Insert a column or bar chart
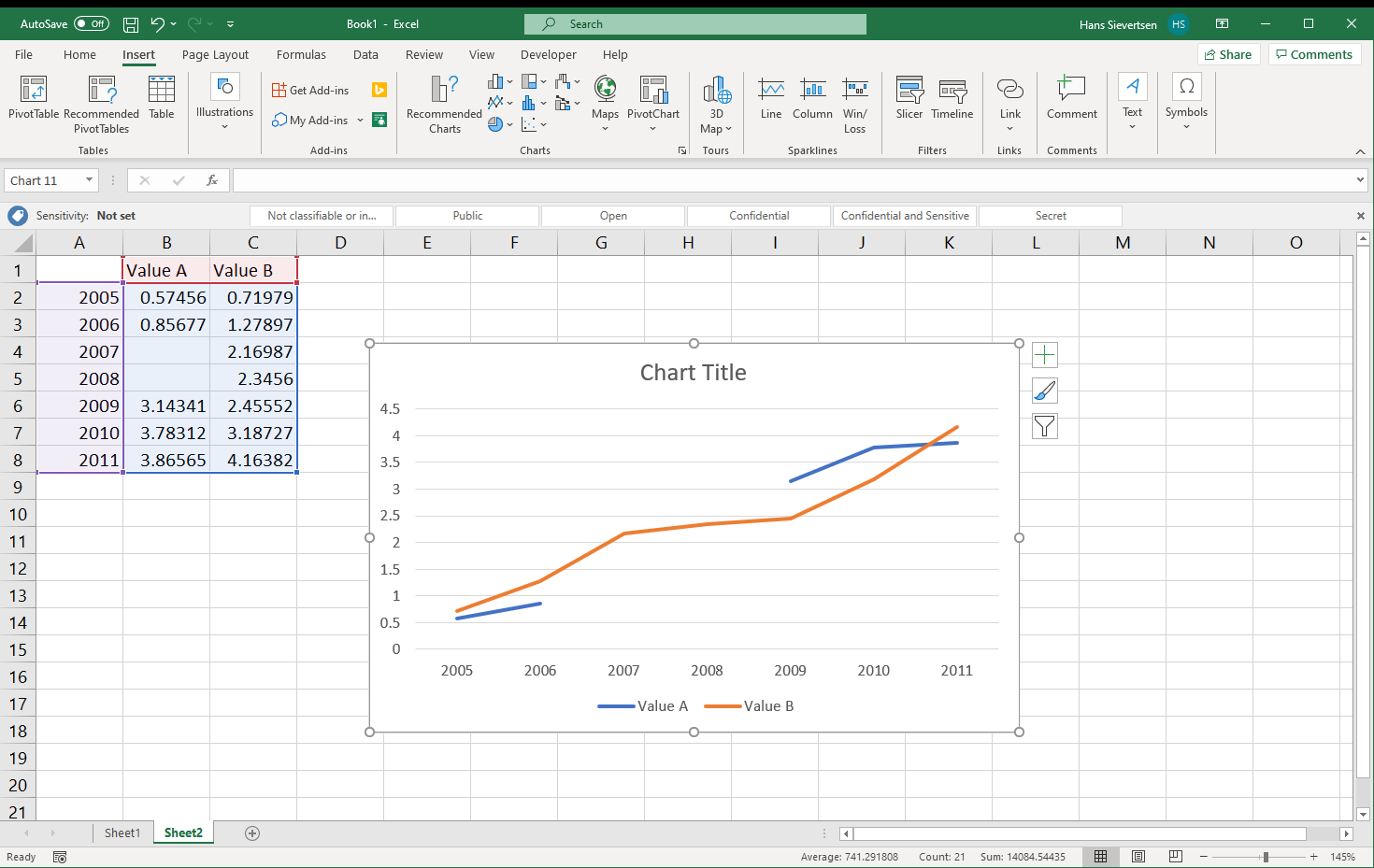Screen dimensions: 1374x868 [x=500, y=82]
